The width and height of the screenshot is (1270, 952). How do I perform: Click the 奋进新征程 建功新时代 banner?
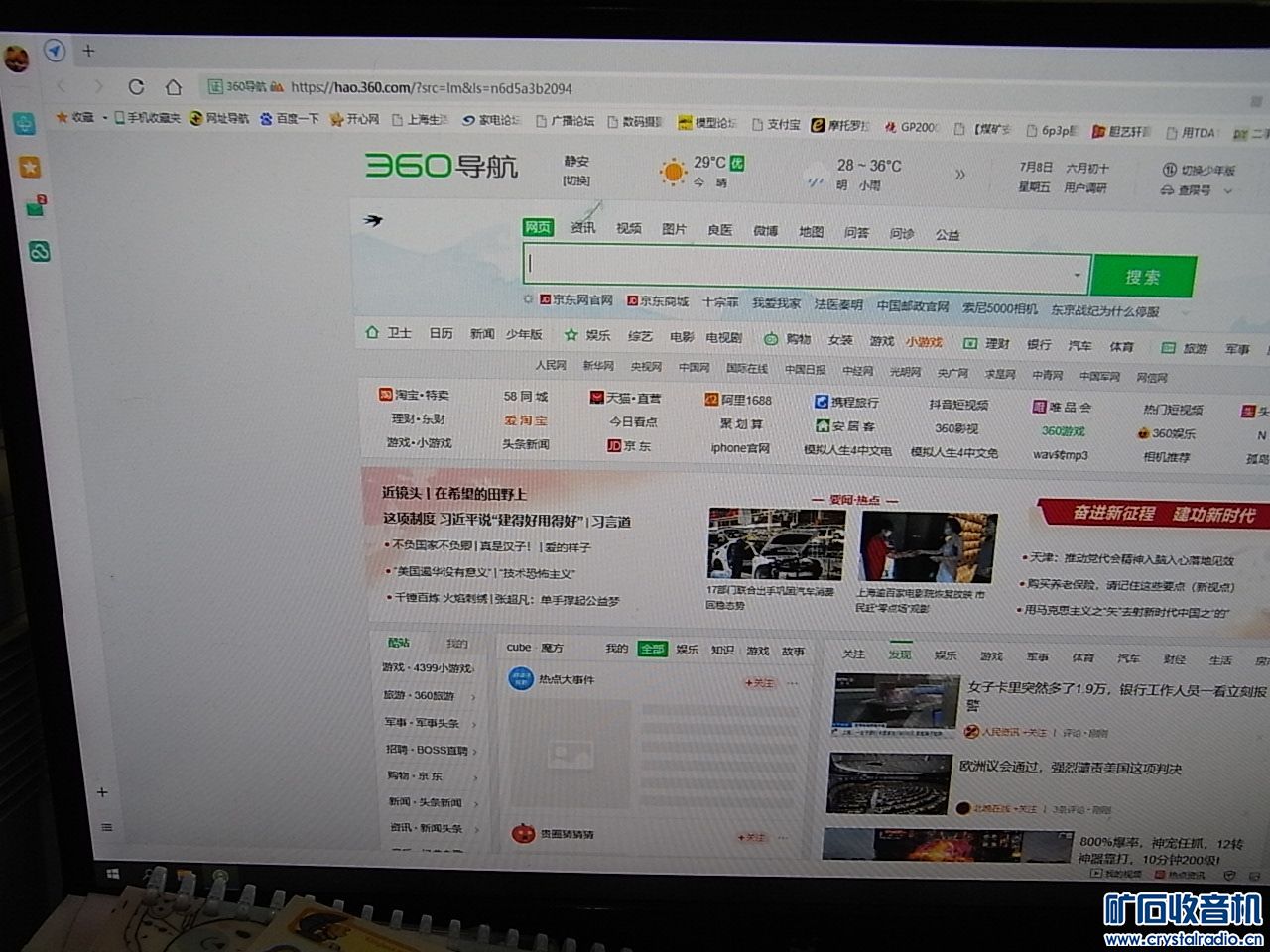[1155, 513]
